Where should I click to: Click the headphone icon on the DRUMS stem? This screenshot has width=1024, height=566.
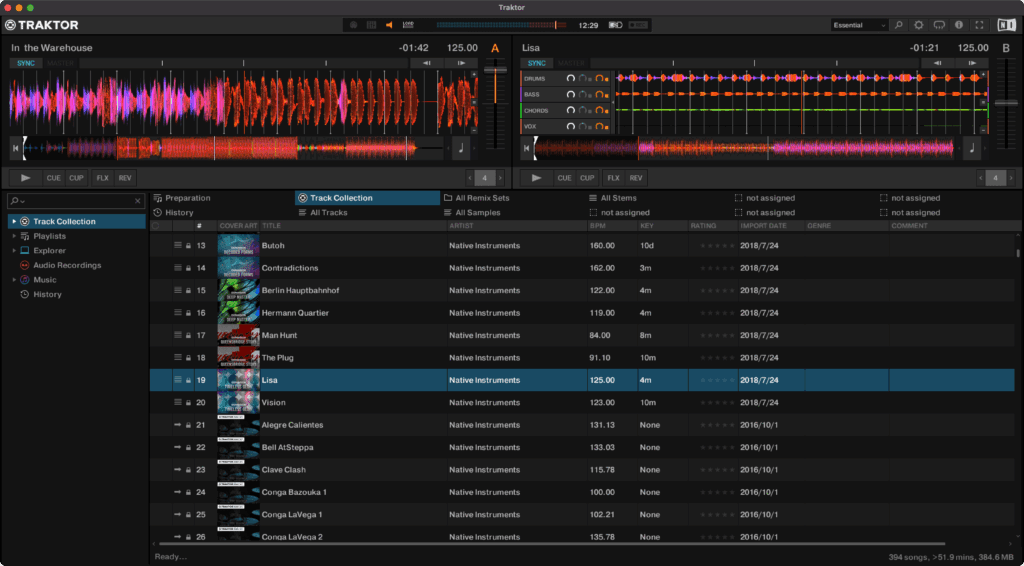(571, 78)
